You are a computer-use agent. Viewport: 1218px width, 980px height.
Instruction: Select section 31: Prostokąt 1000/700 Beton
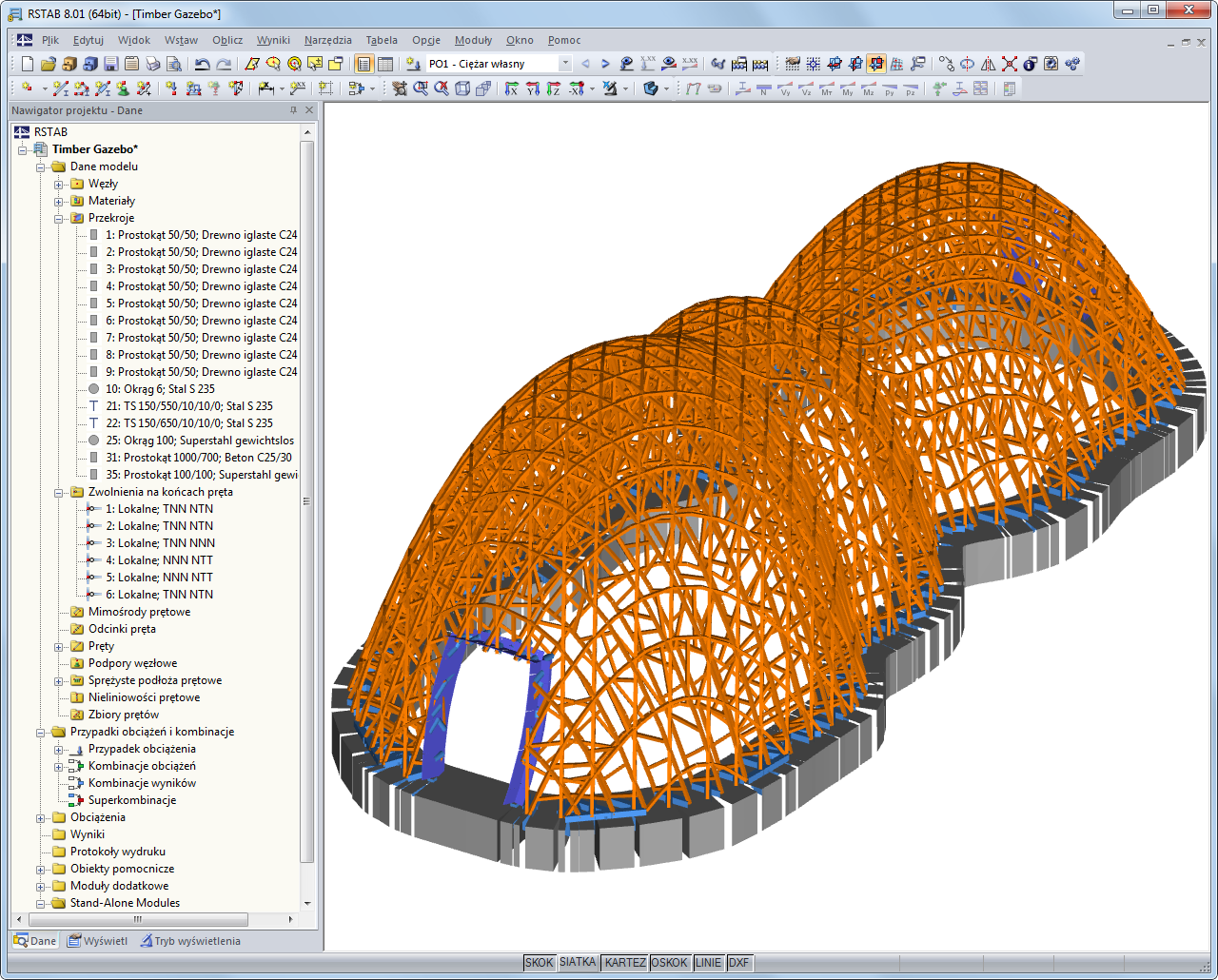[x=198, y=458]
